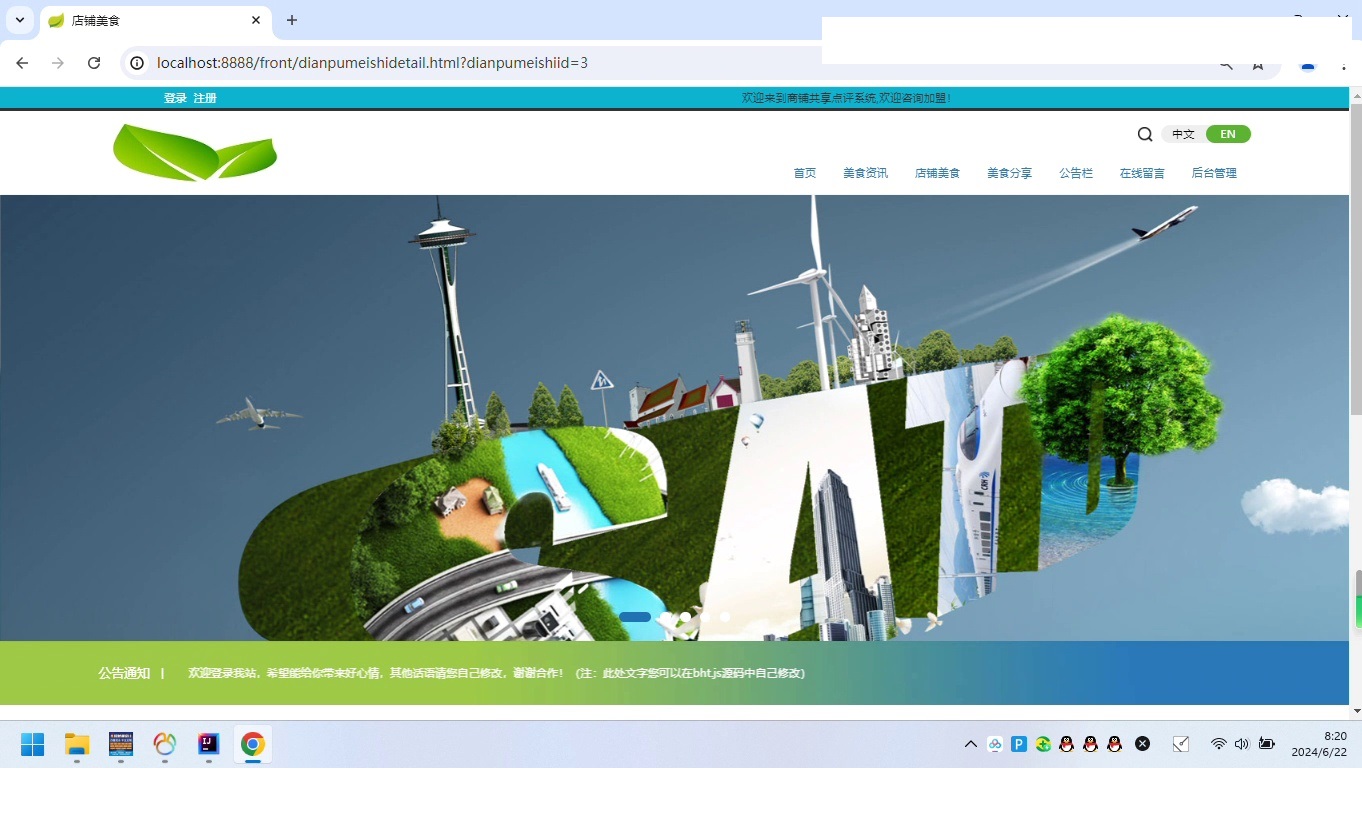Screen dimensions: 1362x818
Task: Switch language to EN
Action: pyautogui.click(x=1228, y=134)
